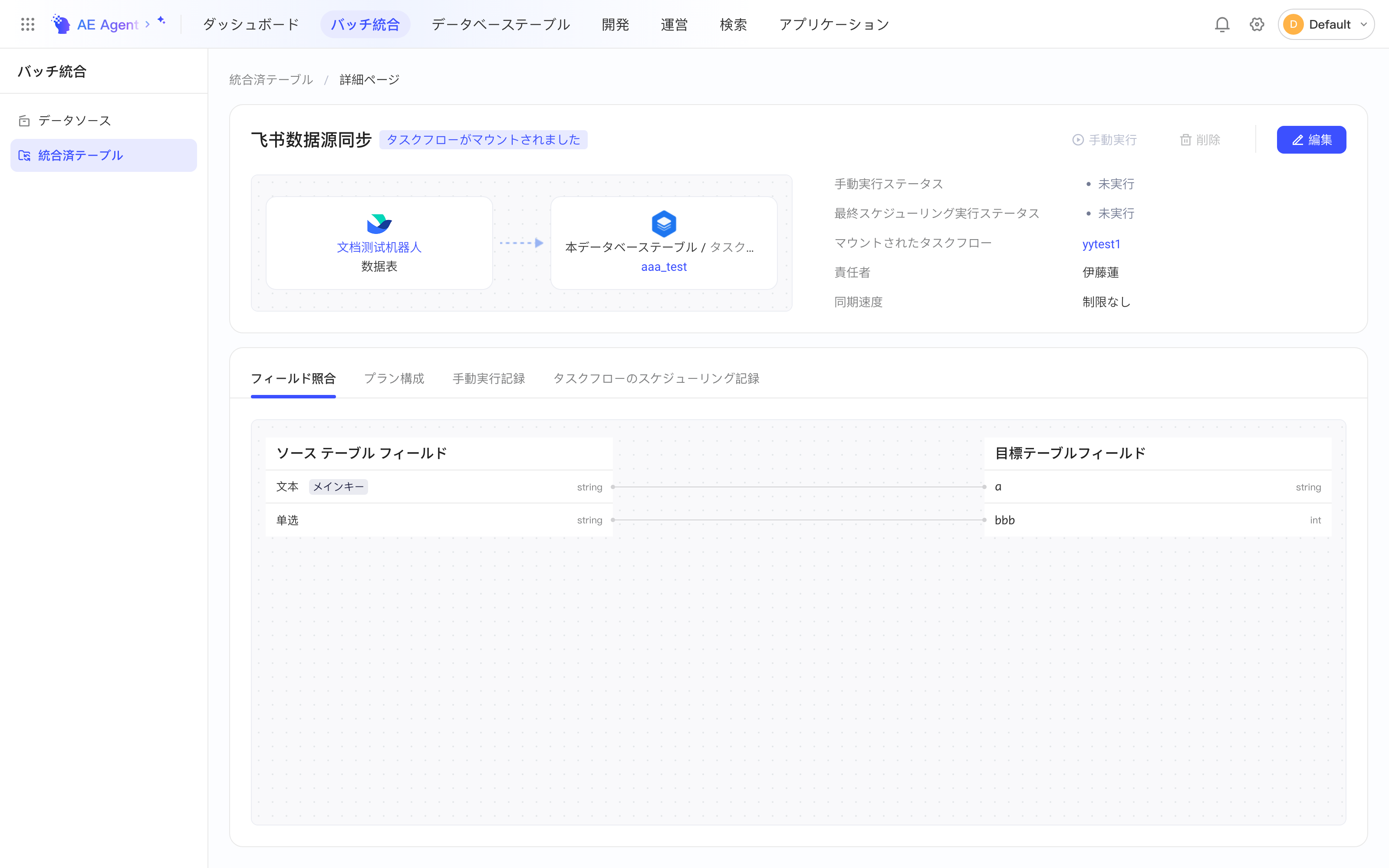Click the pencil icon in the 編集 button

tap(1297, 140)
